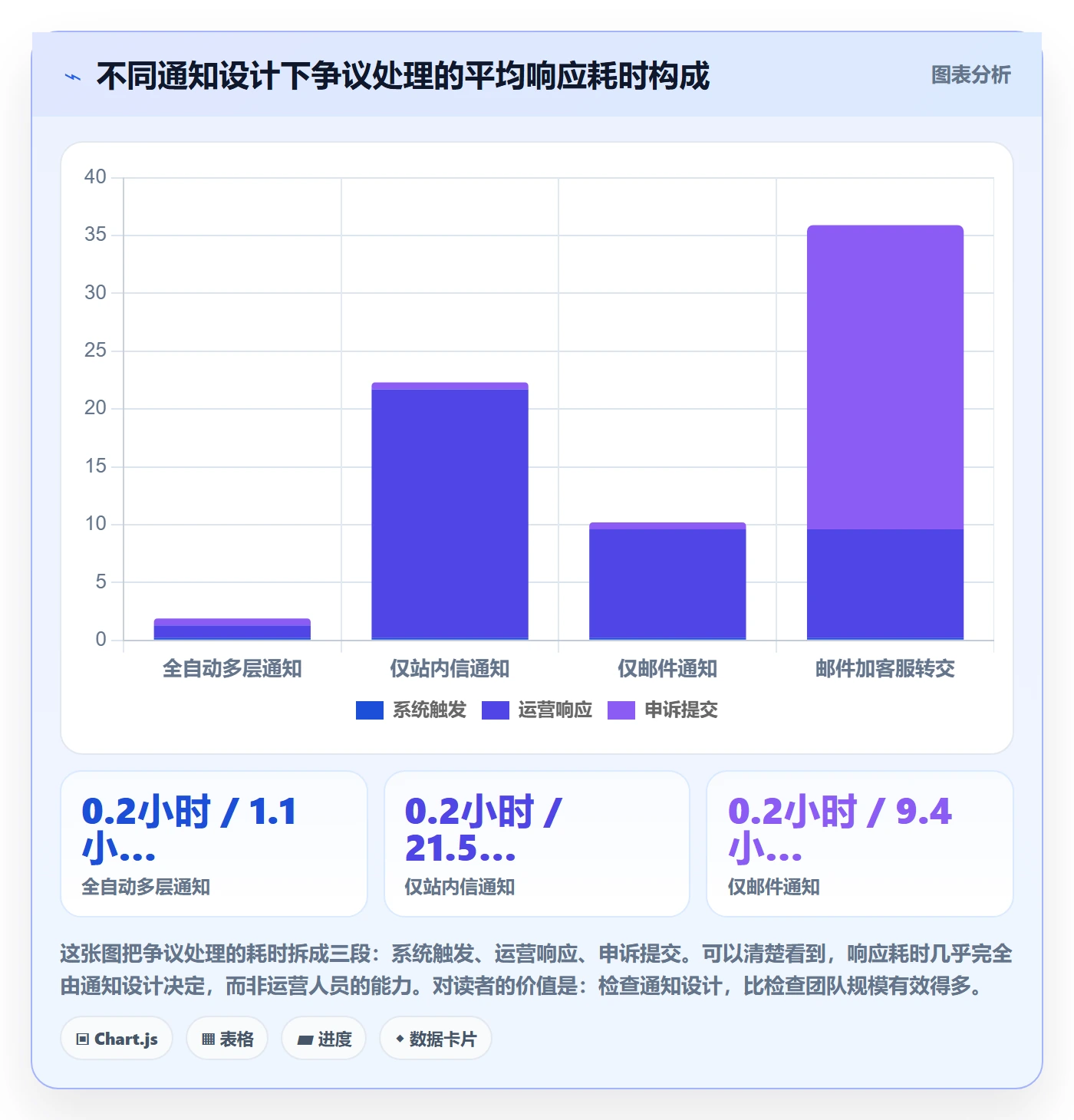Click the y-axis value 25

(x=95, y=351)
